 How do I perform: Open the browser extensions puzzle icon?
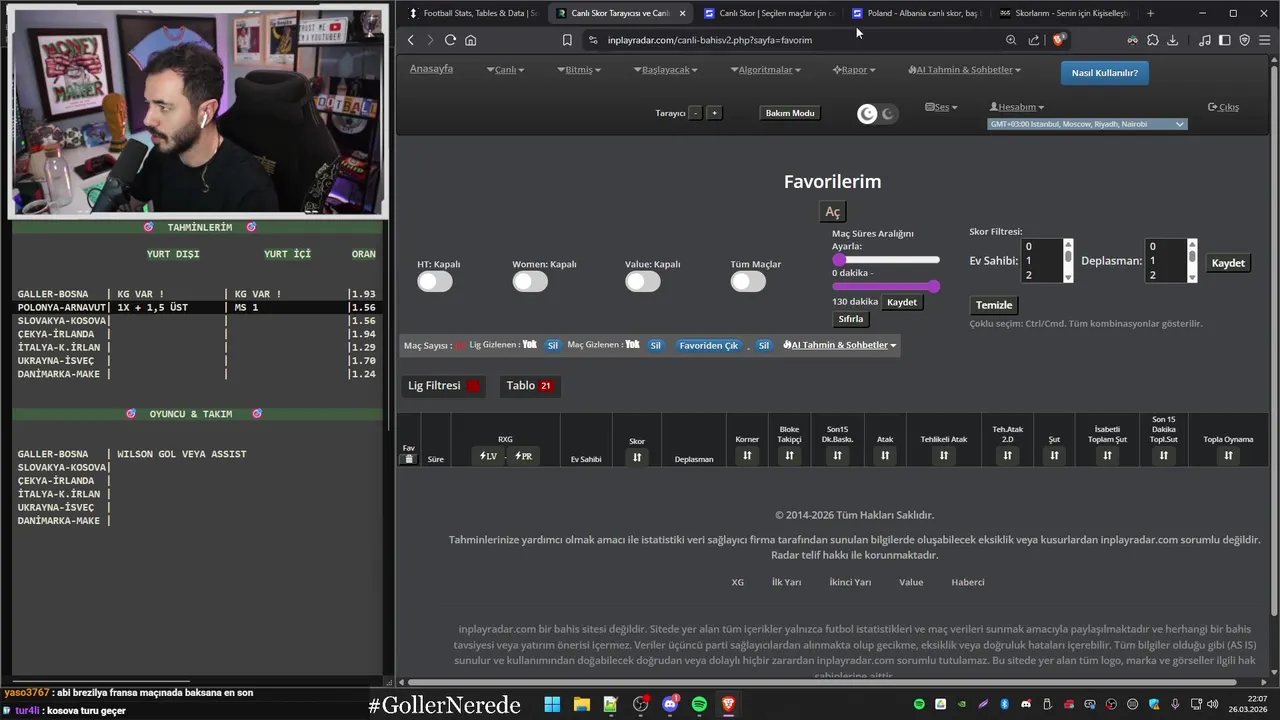click(1153, 40)
